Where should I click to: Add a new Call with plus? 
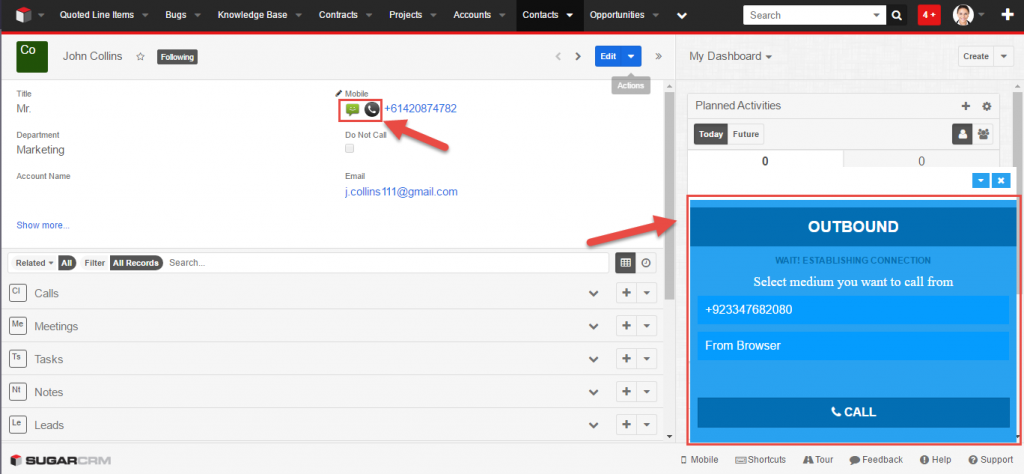pyautogui.click(x=626, y=293)
